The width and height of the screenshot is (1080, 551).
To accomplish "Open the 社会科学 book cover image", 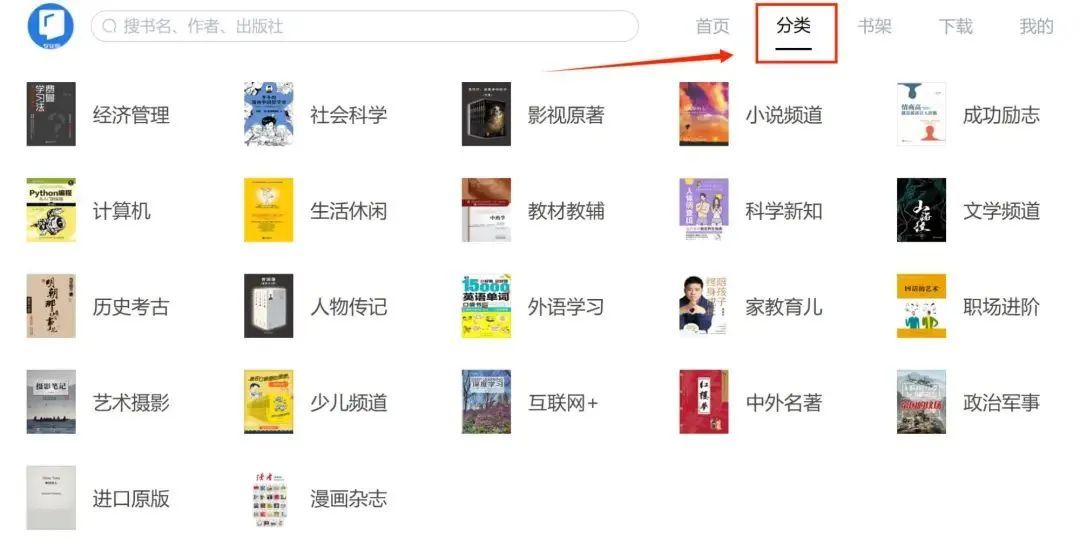I will coord(269,114).
